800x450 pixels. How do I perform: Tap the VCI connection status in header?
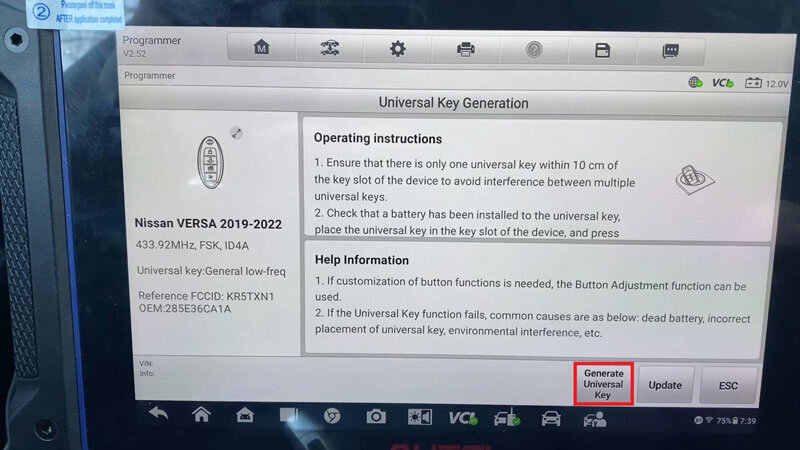pos(722,83)
